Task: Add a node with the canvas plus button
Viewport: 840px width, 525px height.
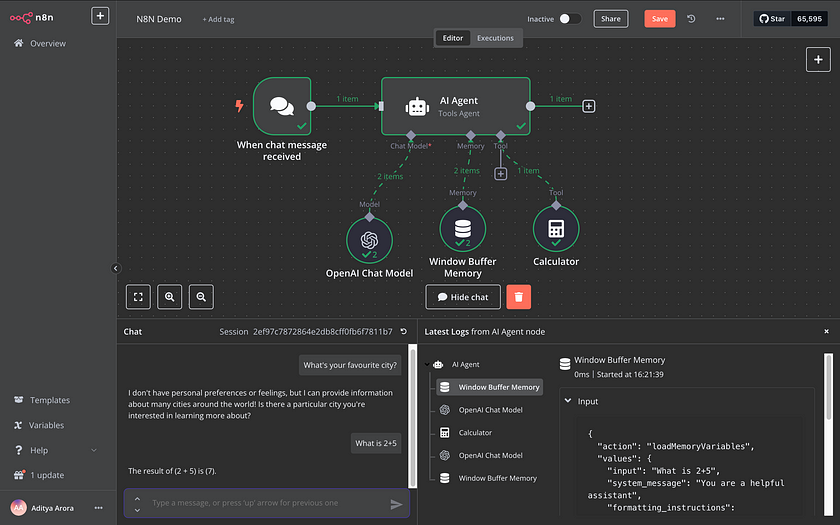Action: click(818, 59)
